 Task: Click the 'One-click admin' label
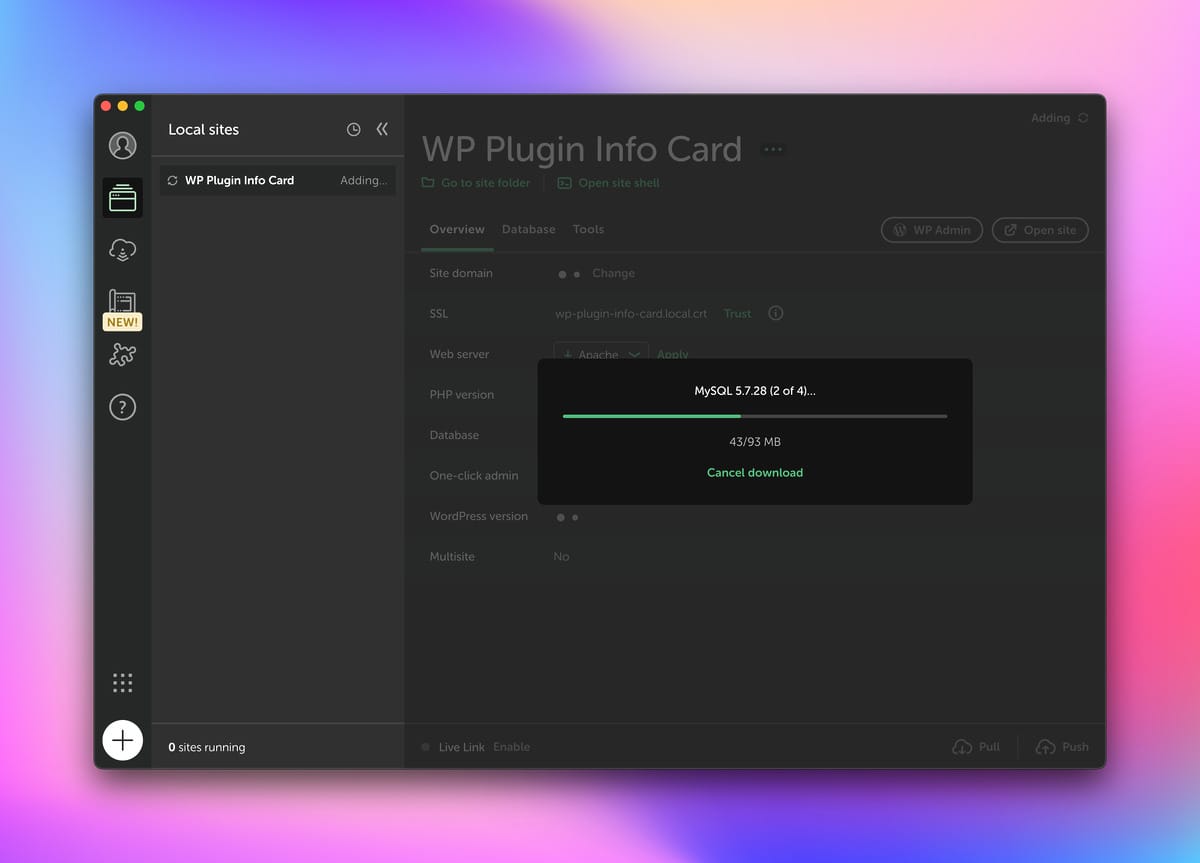point(474,476)
